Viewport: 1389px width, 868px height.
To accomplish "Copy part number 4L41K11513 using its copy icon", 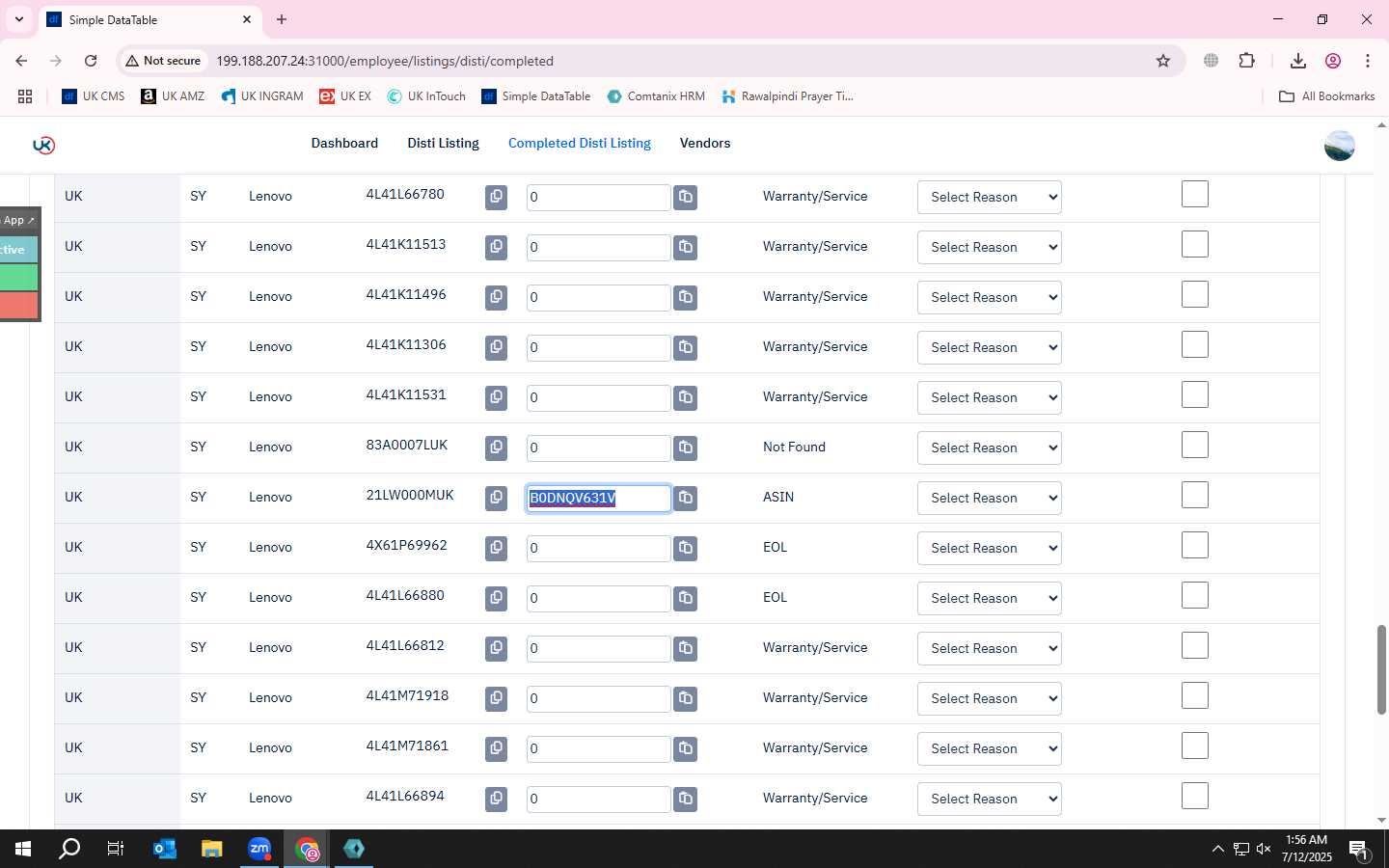I will pyautogui.click(x=496, y=247).
